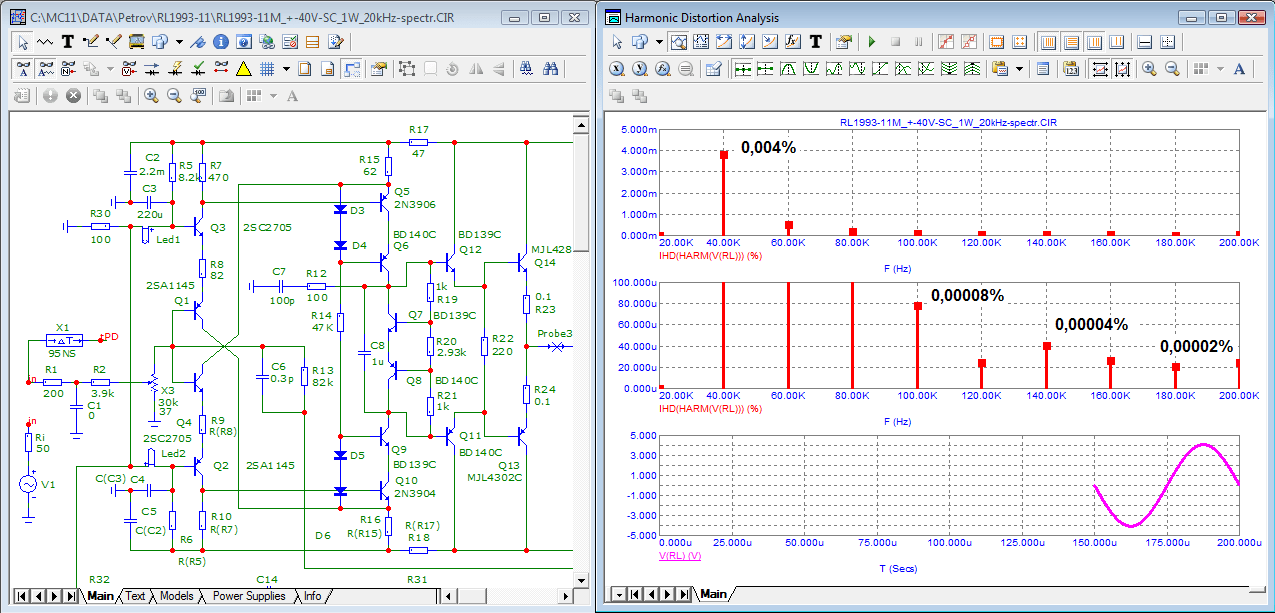Select the Text (T) tool in analysis window
This screenshot has height=613, width=1275.
[815, 42]
